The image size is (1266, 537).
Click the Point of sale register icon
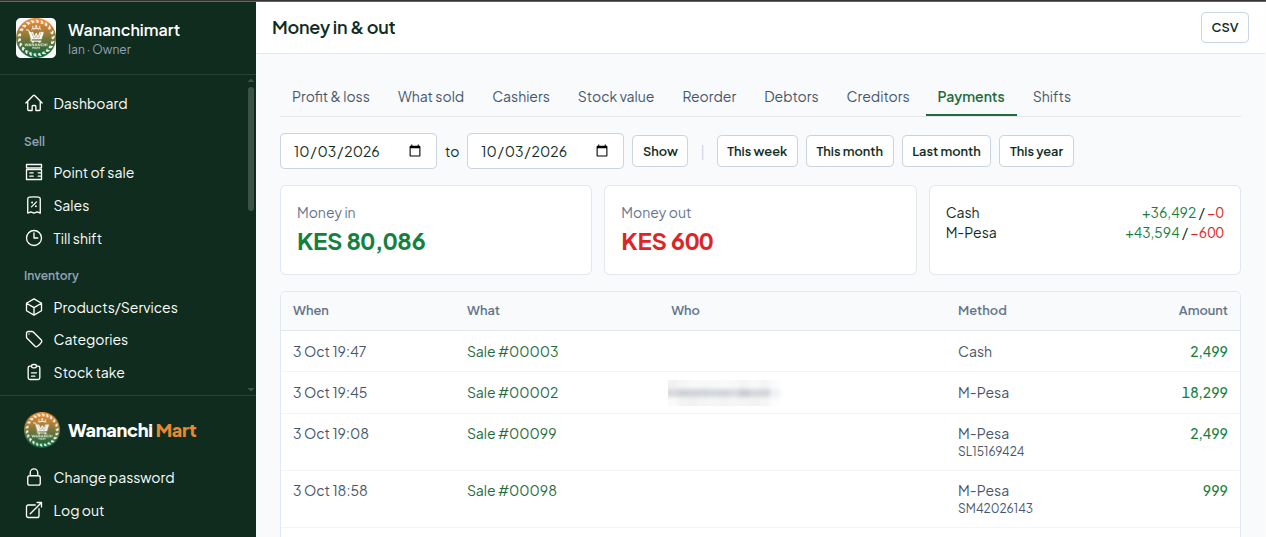pyautogui.click(x=34, y=173)
